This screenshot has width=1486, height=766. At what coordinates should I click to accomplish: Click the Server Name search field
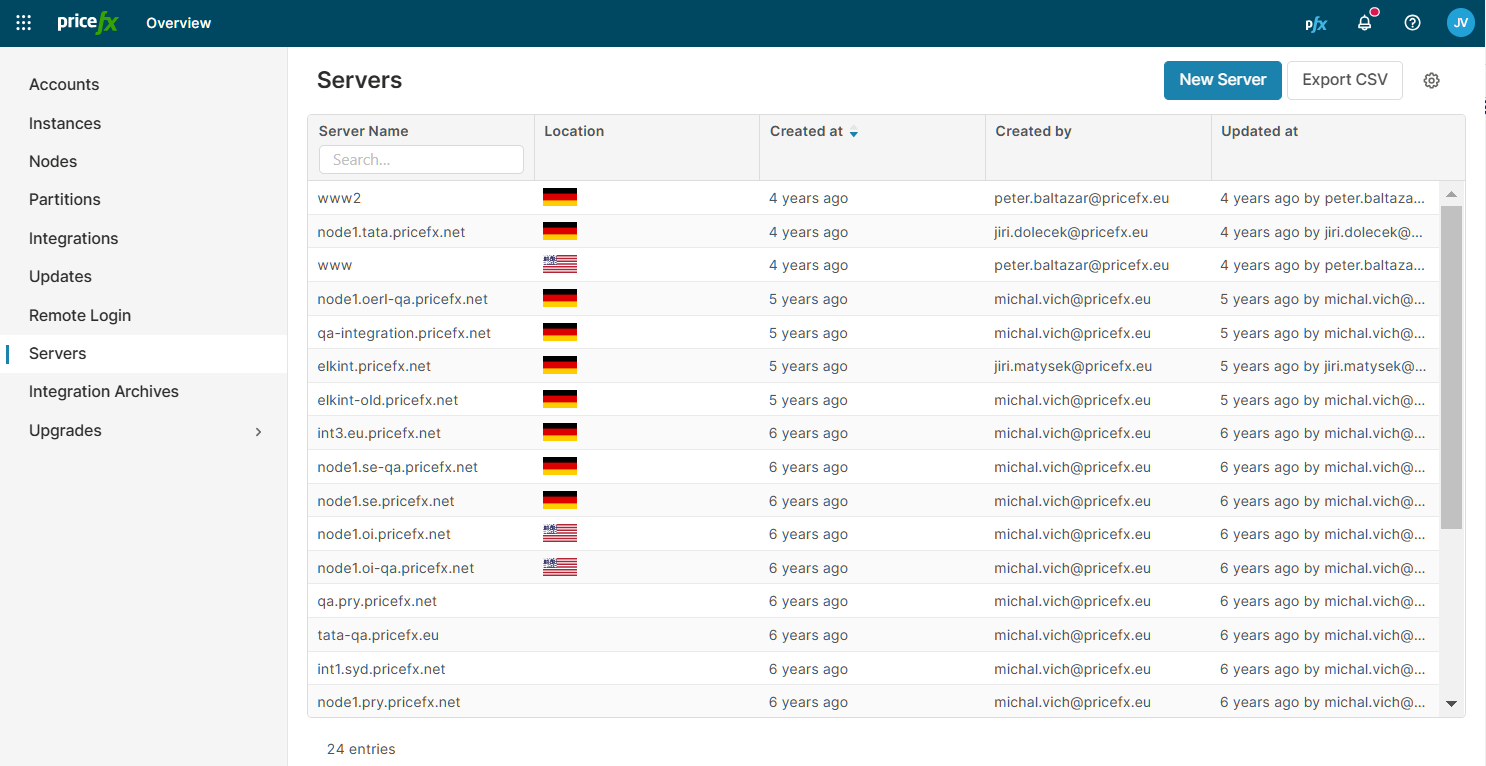point(421,160)
